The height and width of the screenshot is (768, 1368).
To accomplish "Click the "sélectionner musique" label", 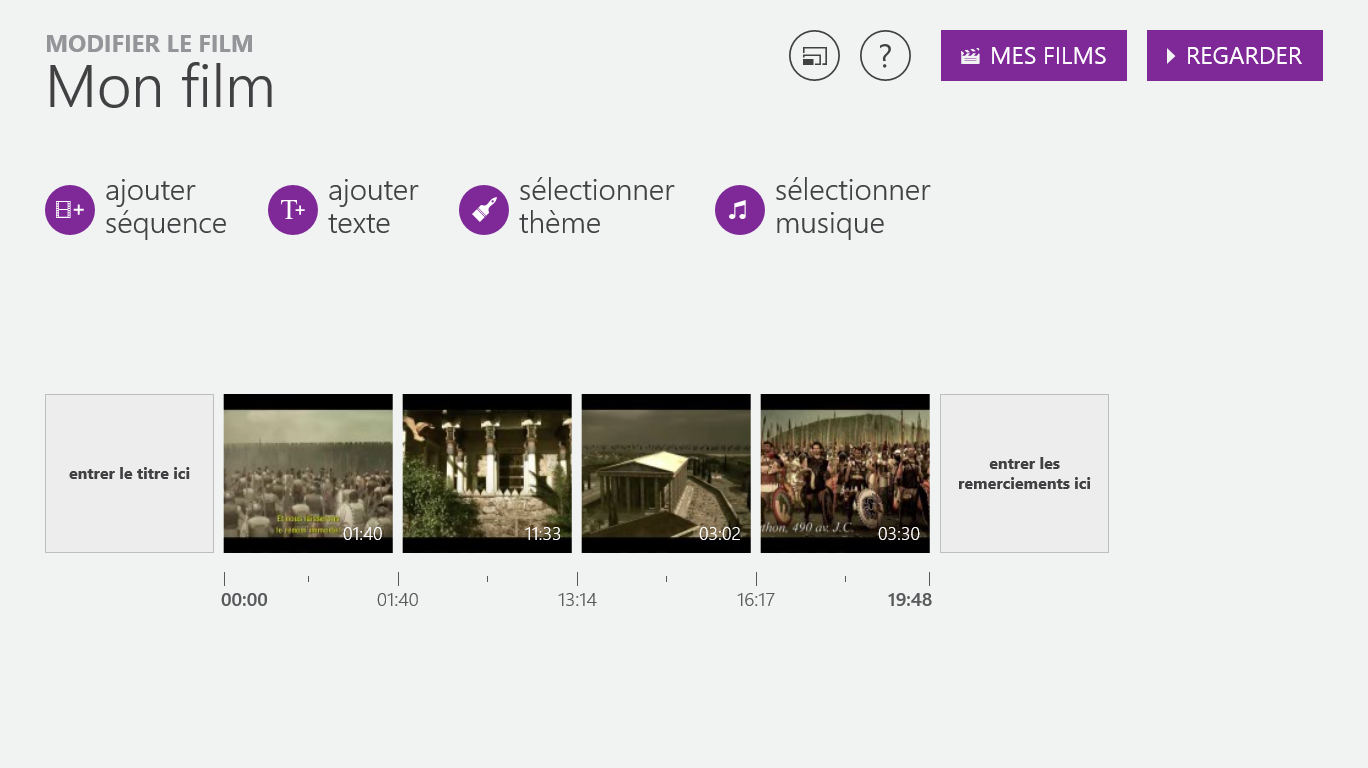I will pyautogui.click(x=853, y=207).
